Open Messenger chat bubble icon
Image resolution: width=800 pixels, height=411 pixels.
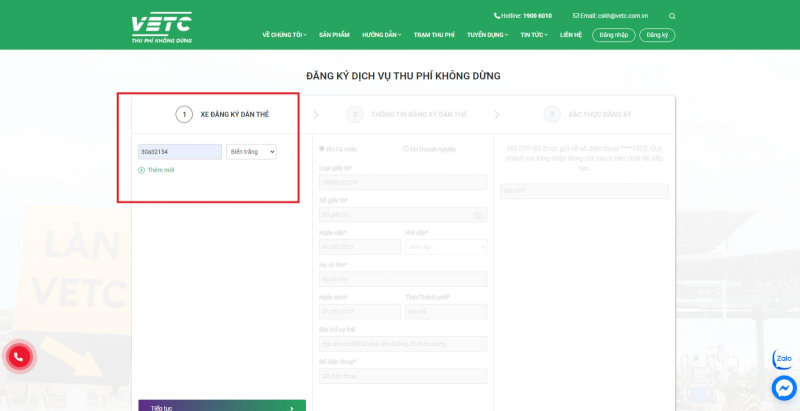tap(784, 388)
